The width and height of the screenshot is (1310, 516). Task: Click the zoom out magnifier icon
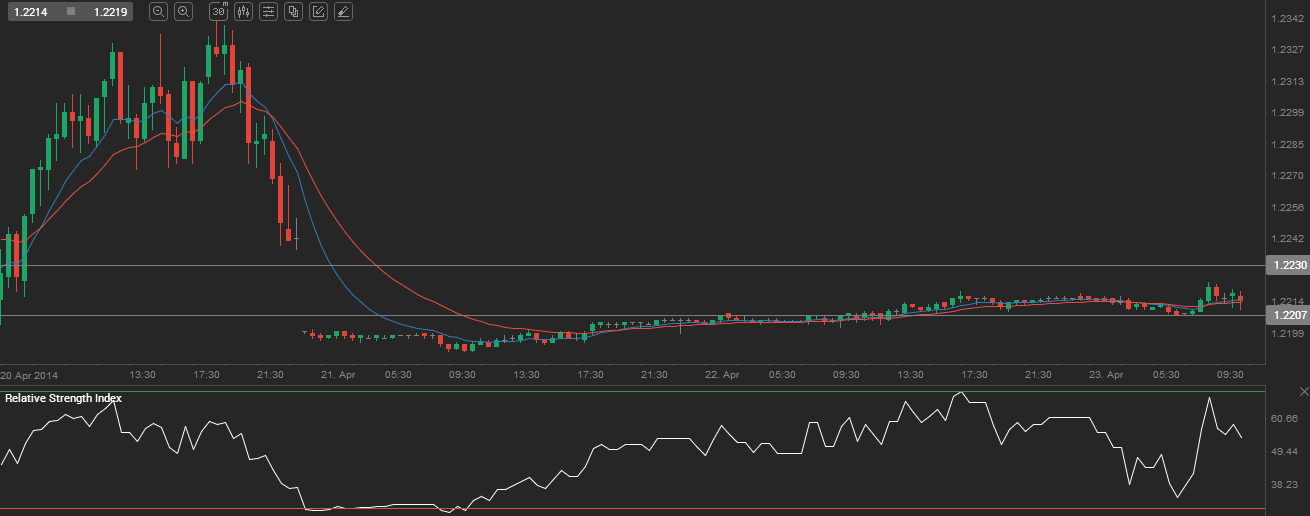pos(158,12)
